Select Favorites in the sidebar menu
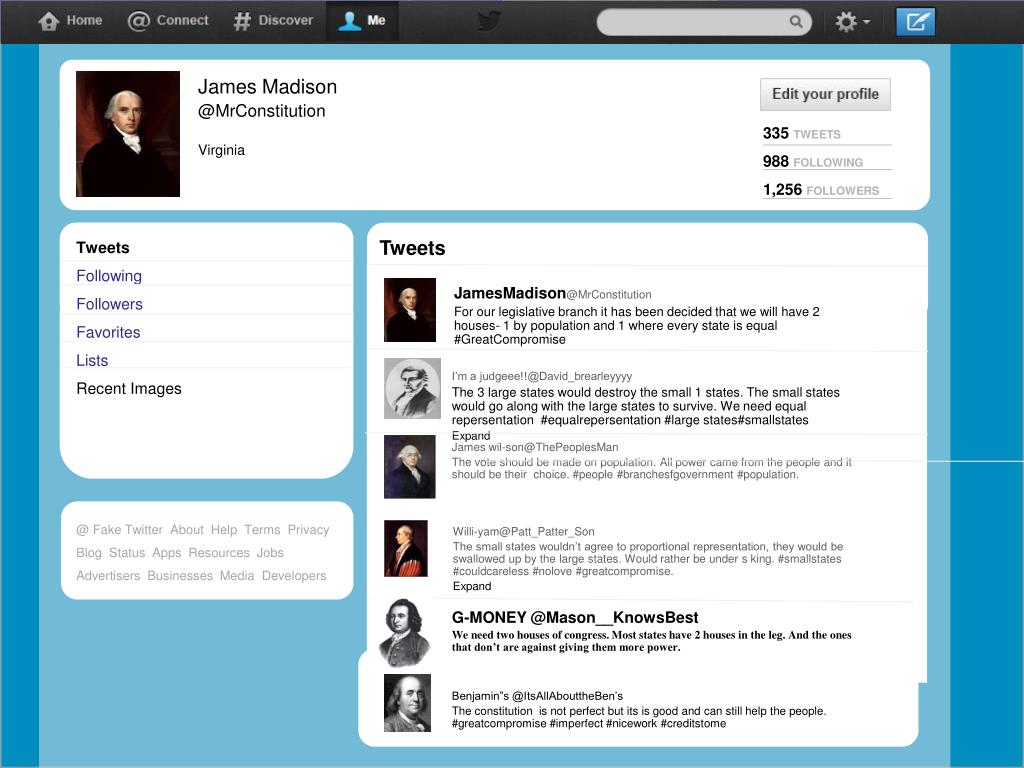Viewport: 1024px width, 768px height. coord(108,332)
